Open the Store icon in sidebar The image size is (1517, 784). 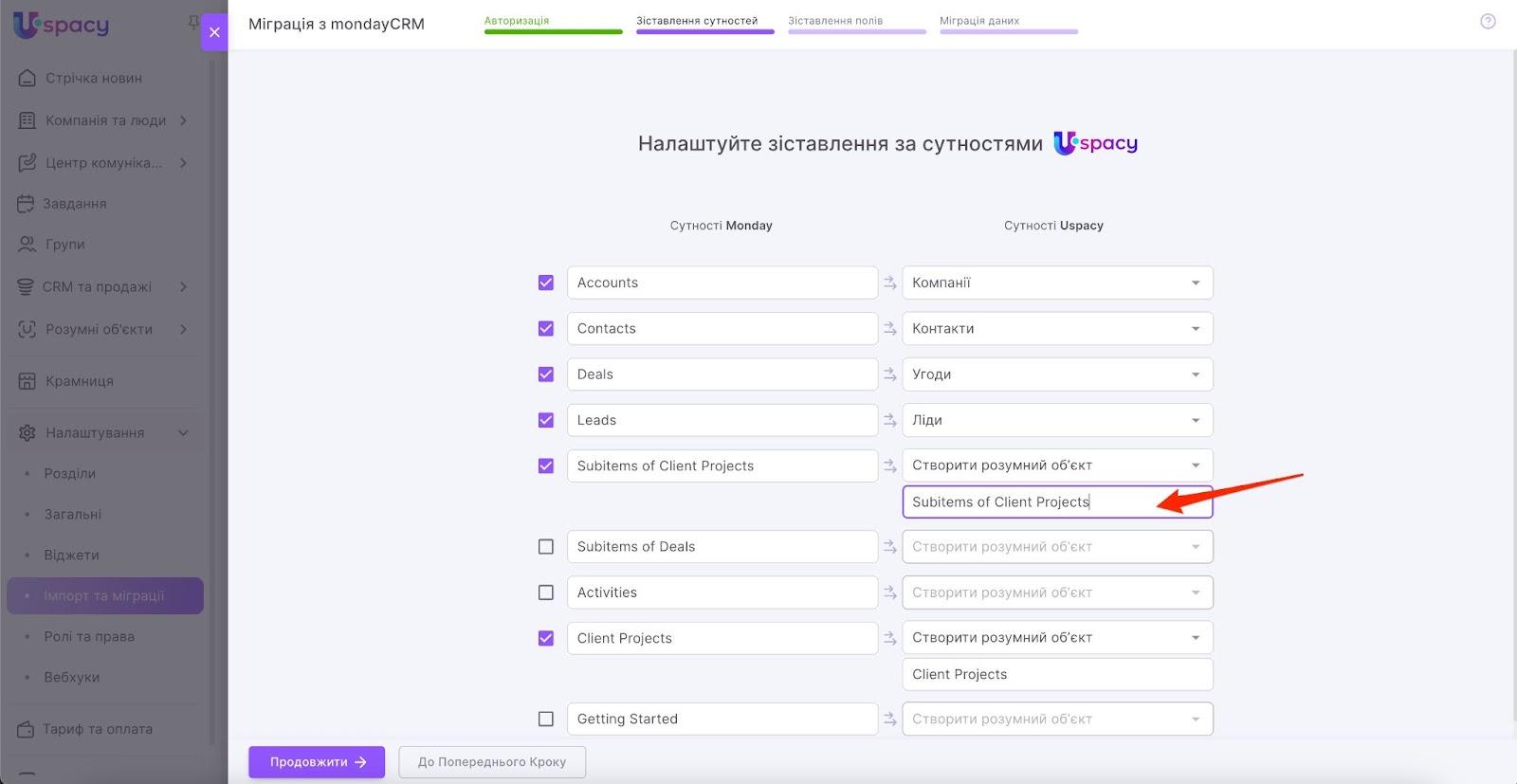(x=27, y=381)
